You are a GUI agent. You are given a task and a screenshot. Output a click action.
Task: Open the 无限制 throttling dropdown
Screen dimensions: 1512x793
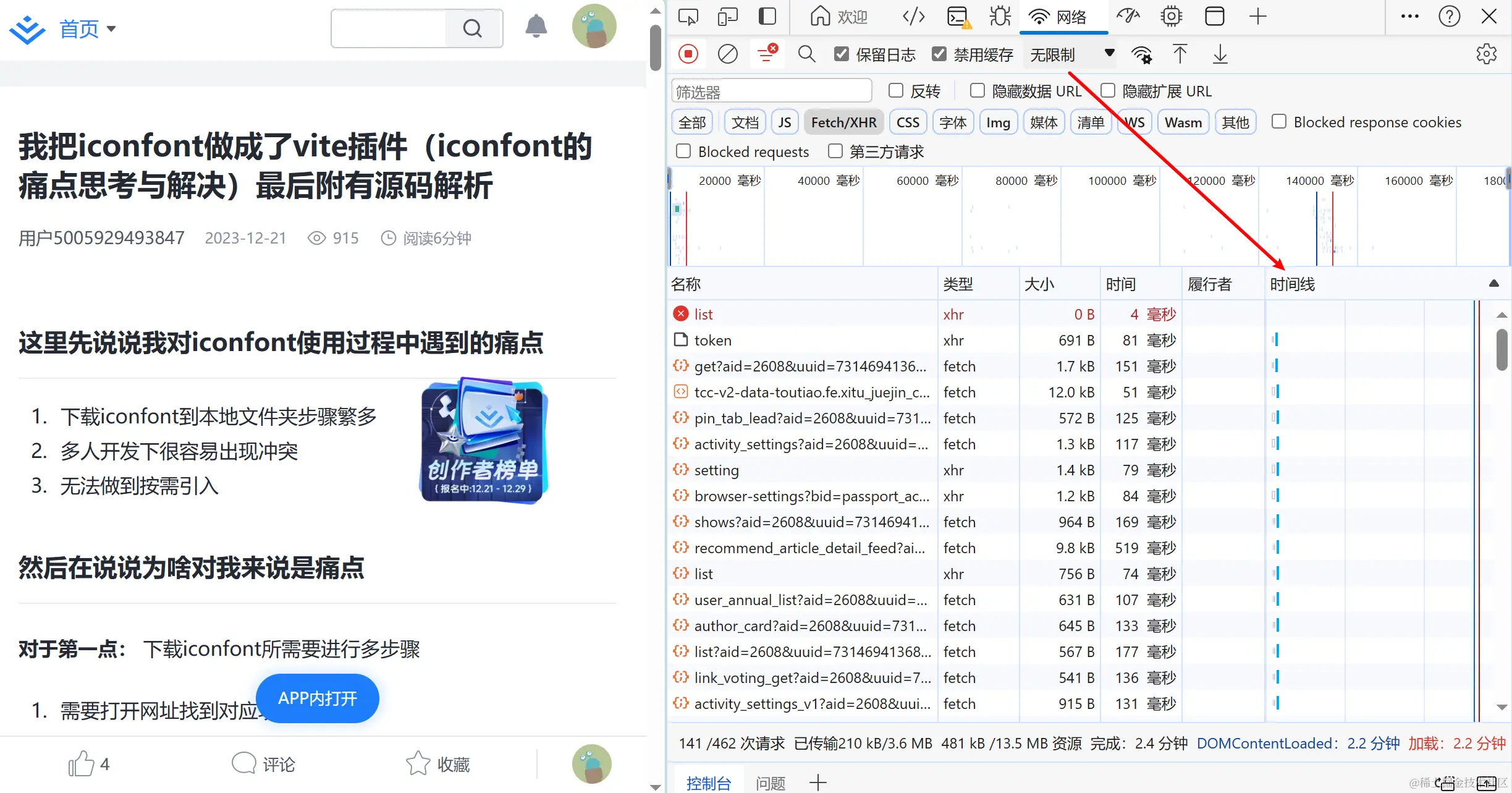tap(1070, 54)
